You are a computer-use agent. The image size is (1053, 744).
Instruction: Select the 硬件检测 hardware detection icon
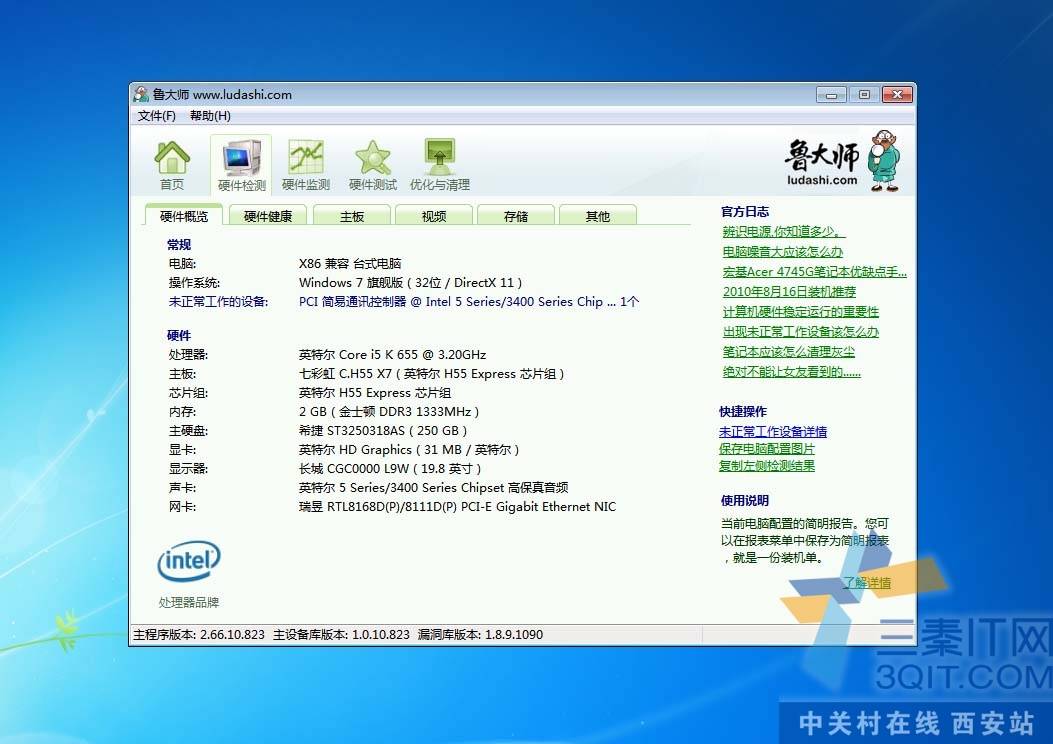(x=241, y=165)
